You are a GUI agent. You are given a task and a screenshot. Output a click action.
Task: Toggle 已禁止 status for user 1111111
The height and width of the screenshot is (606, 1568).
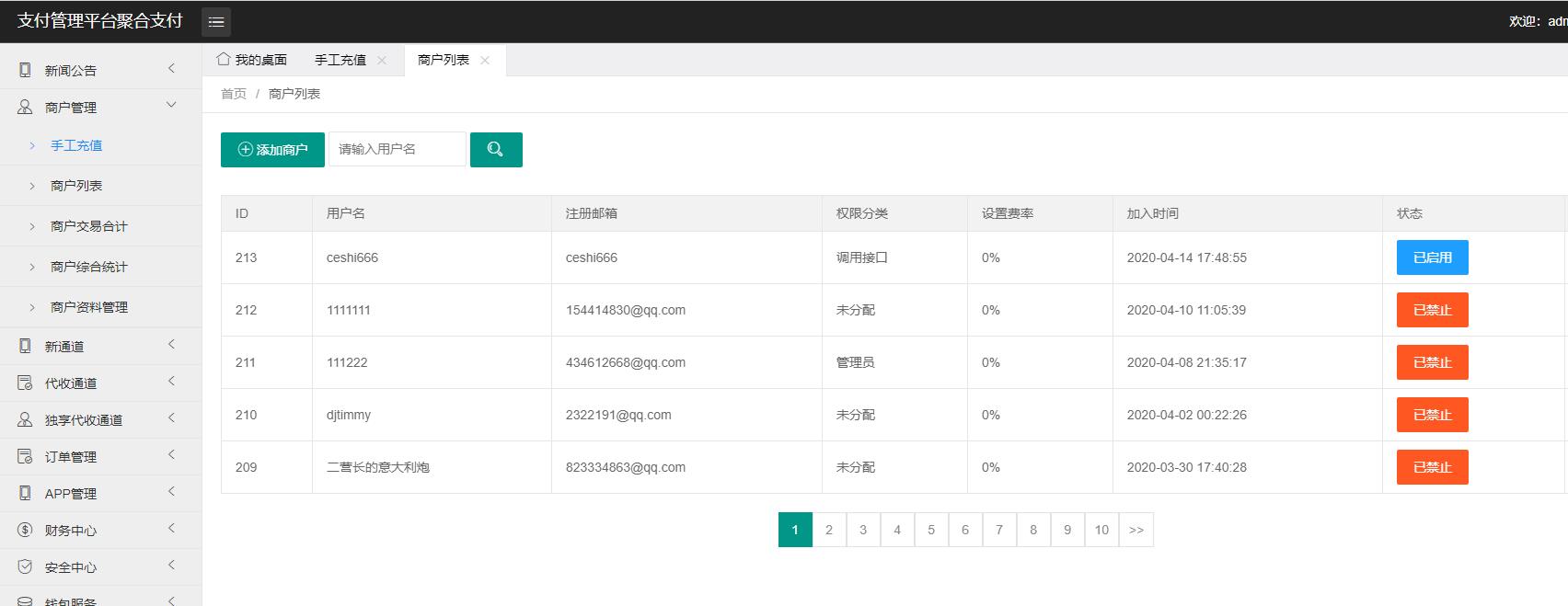click(1432, 310)
